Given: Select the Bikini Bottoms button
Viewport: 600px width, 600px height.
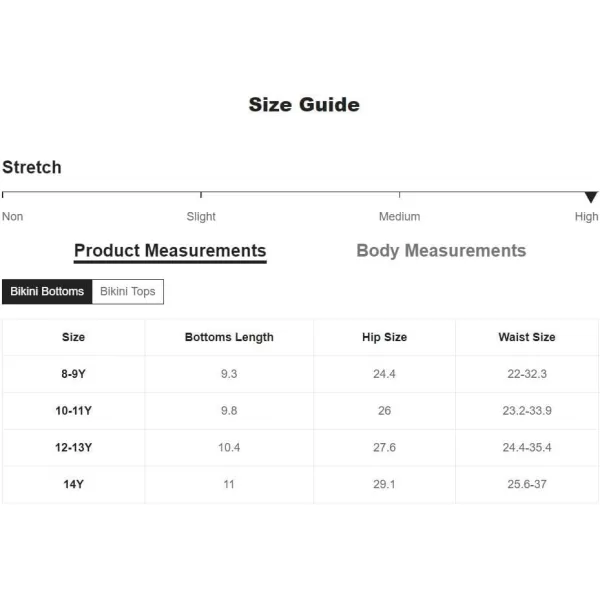Looking at the screenshot, I should [47, 292].
